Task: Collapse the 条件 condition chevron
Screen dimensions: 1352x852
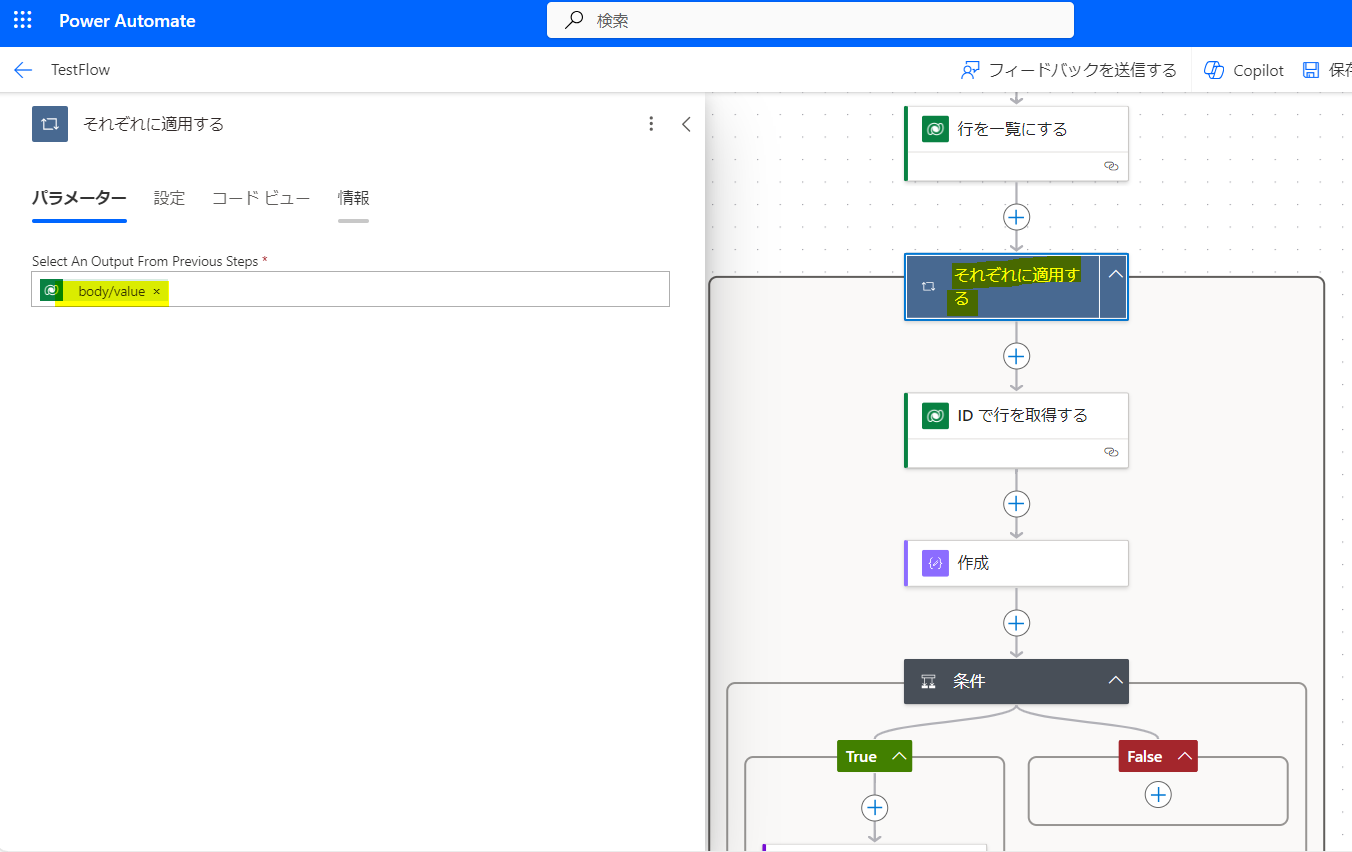Action: tap(1115, 681)
